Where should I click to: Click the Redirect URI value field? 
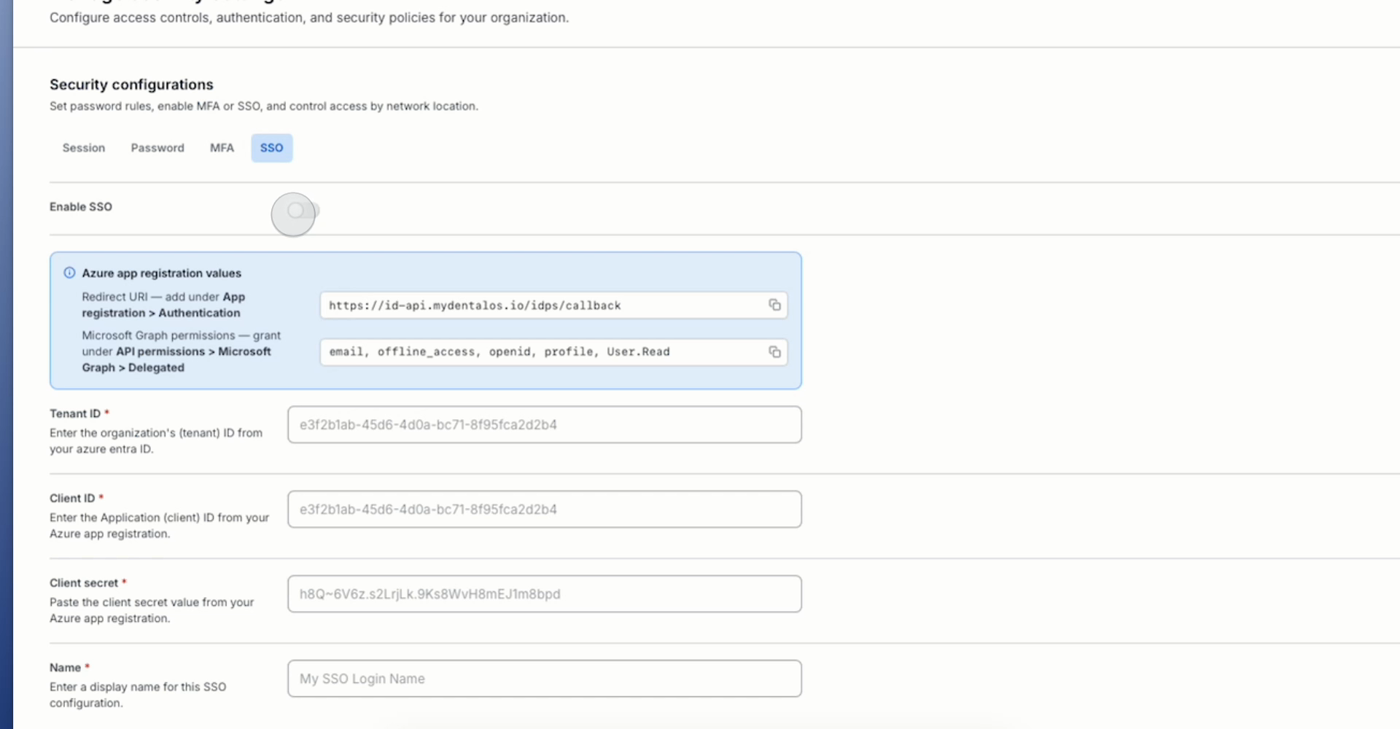tap(554, 305)
